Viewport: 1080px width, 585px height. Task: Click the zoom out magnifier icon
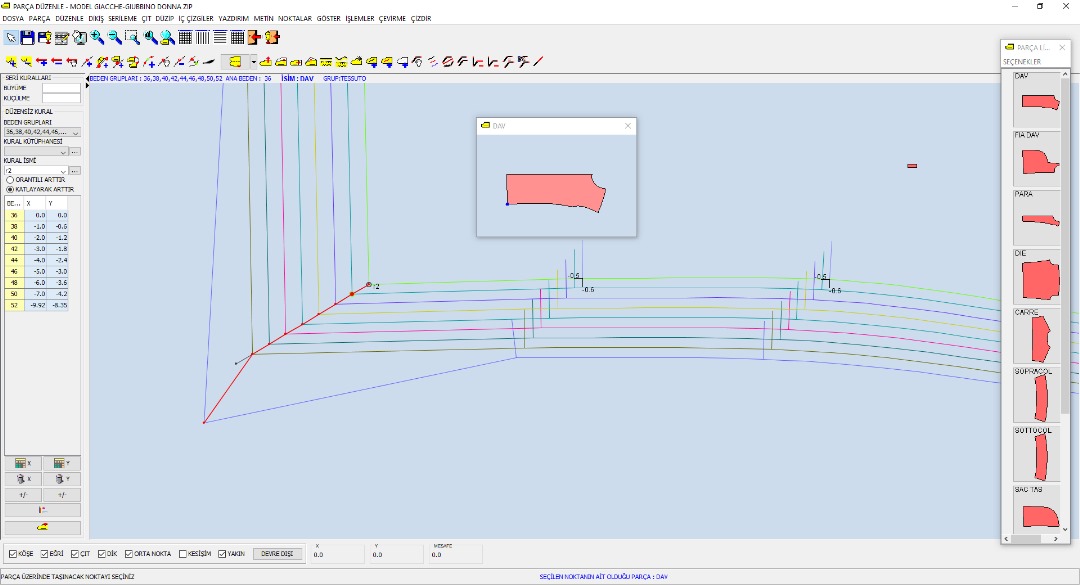tap(115, 38)
